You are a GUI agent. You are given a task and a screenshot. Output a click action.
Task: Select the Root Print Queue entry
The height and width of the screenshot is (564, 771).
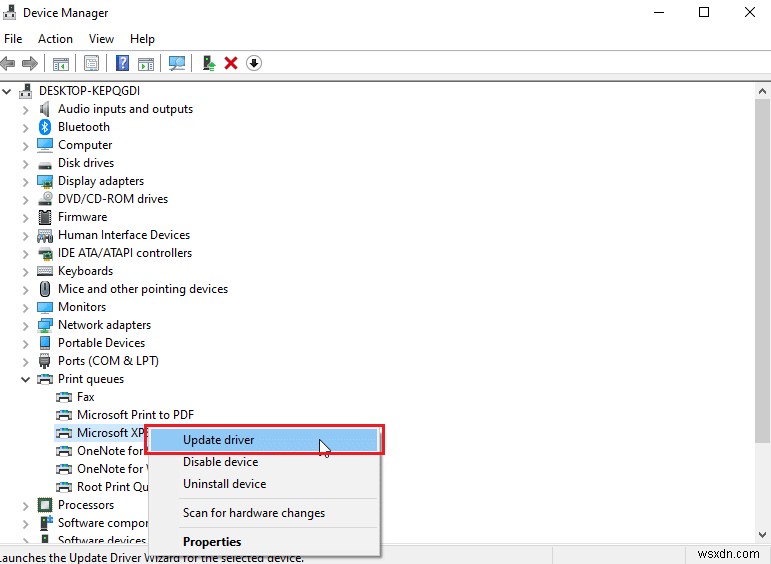click(113, 487)
